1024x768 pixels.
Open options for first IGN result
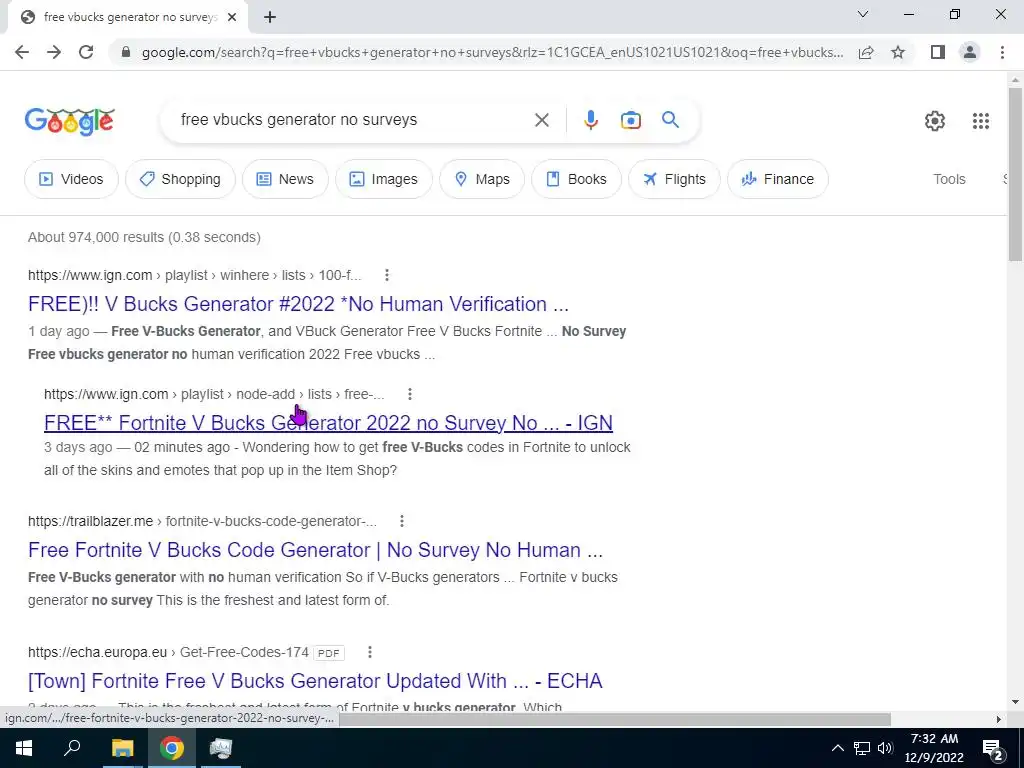[387, 275]
